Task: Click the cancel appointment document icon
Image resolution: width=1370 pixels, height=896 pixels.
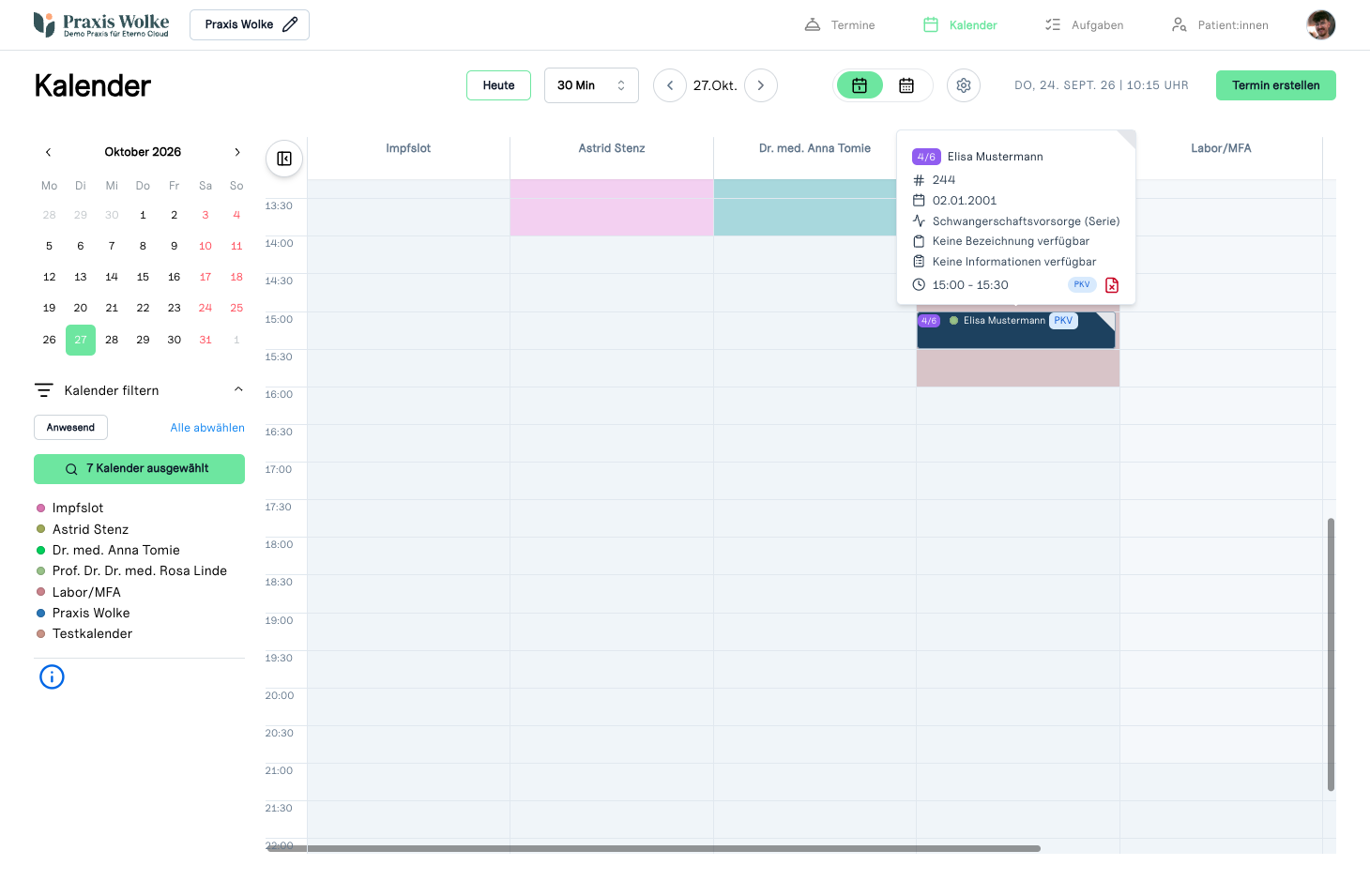Action: click(1112, 285)
